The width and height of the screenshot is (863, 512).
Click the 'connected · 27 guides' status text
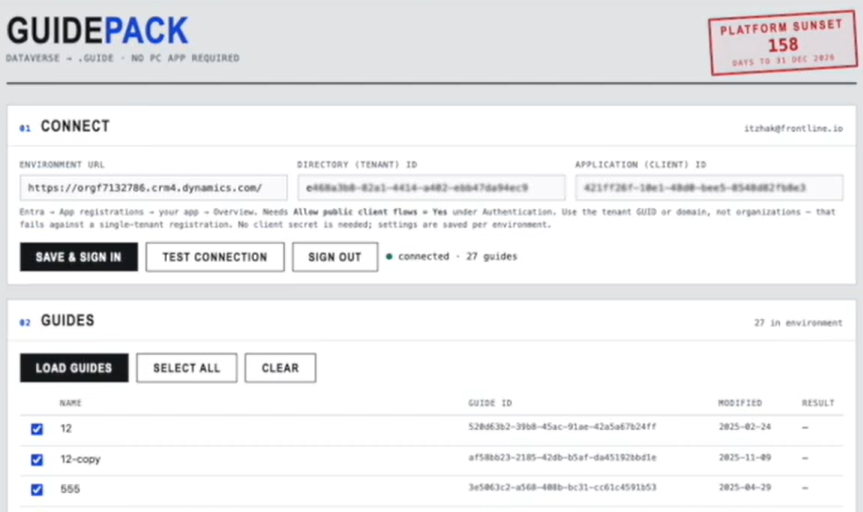[x=457, y=257]
